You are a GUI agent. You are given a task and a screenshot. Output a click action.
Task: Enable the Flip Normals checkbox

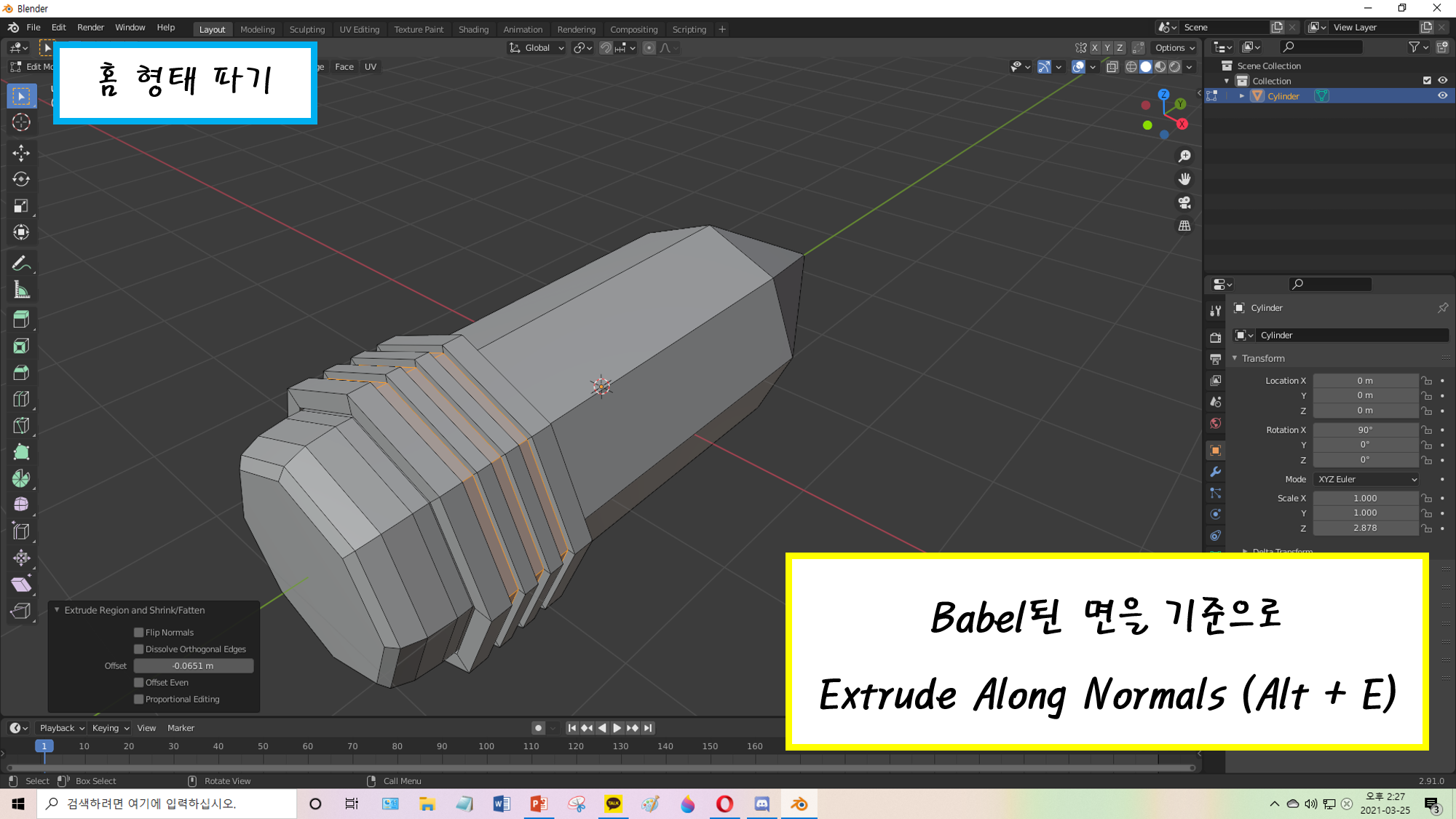click(x=138, y=633)
